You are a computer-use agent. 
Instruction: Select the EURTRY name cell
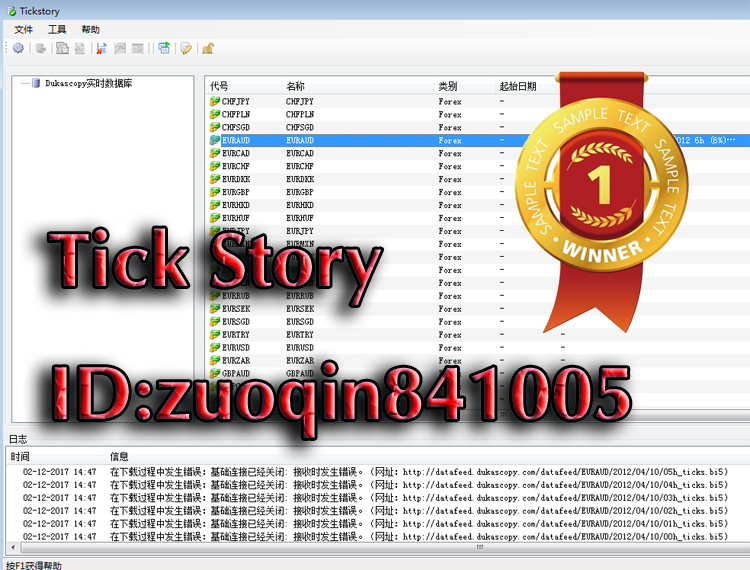point(300,334)
